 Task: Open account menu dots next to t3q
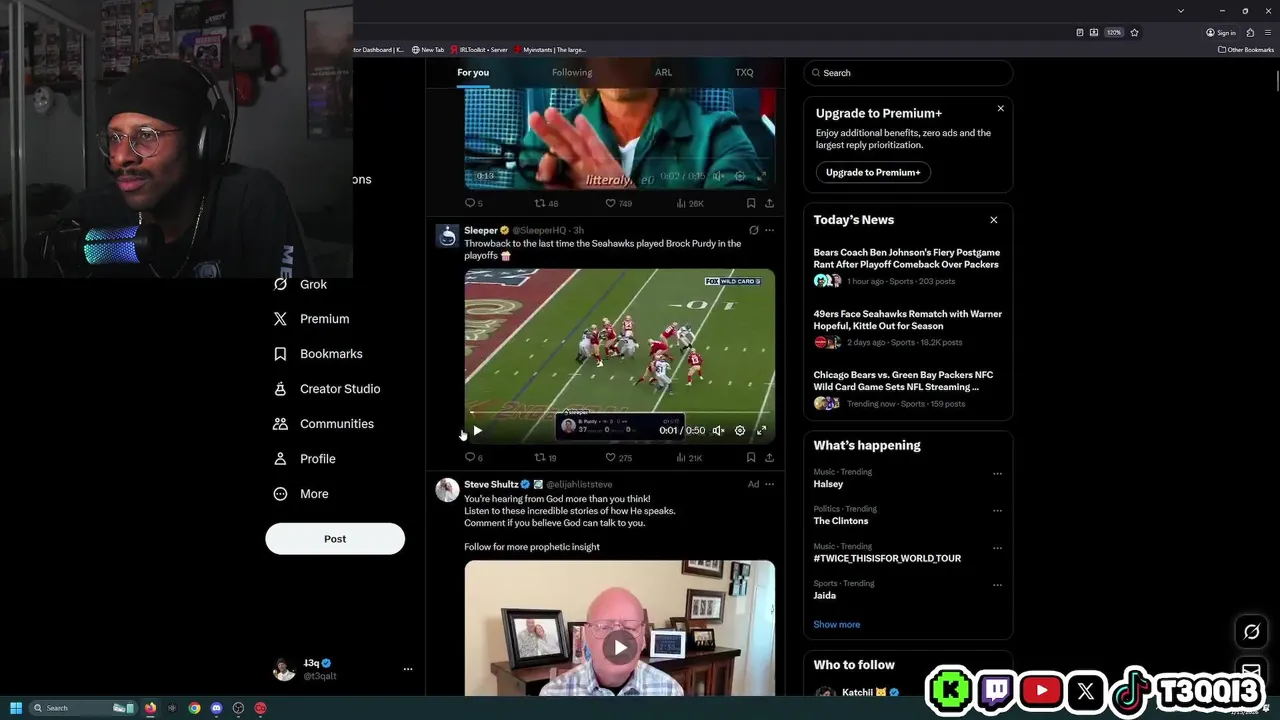point(407,669)
